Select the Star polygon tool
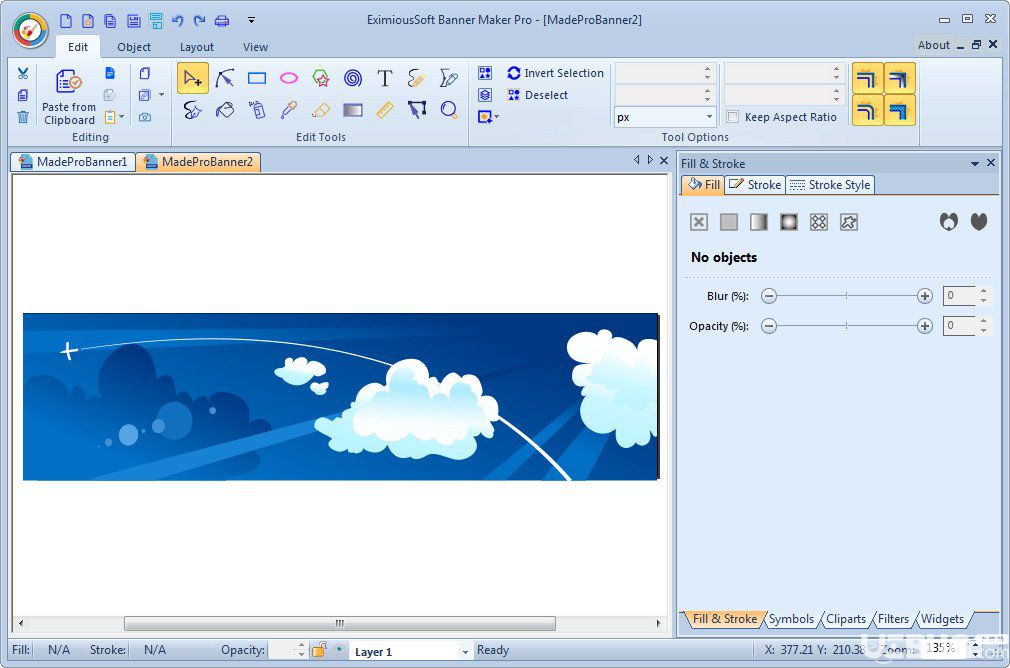1010x668 pixels. [321, 79]
